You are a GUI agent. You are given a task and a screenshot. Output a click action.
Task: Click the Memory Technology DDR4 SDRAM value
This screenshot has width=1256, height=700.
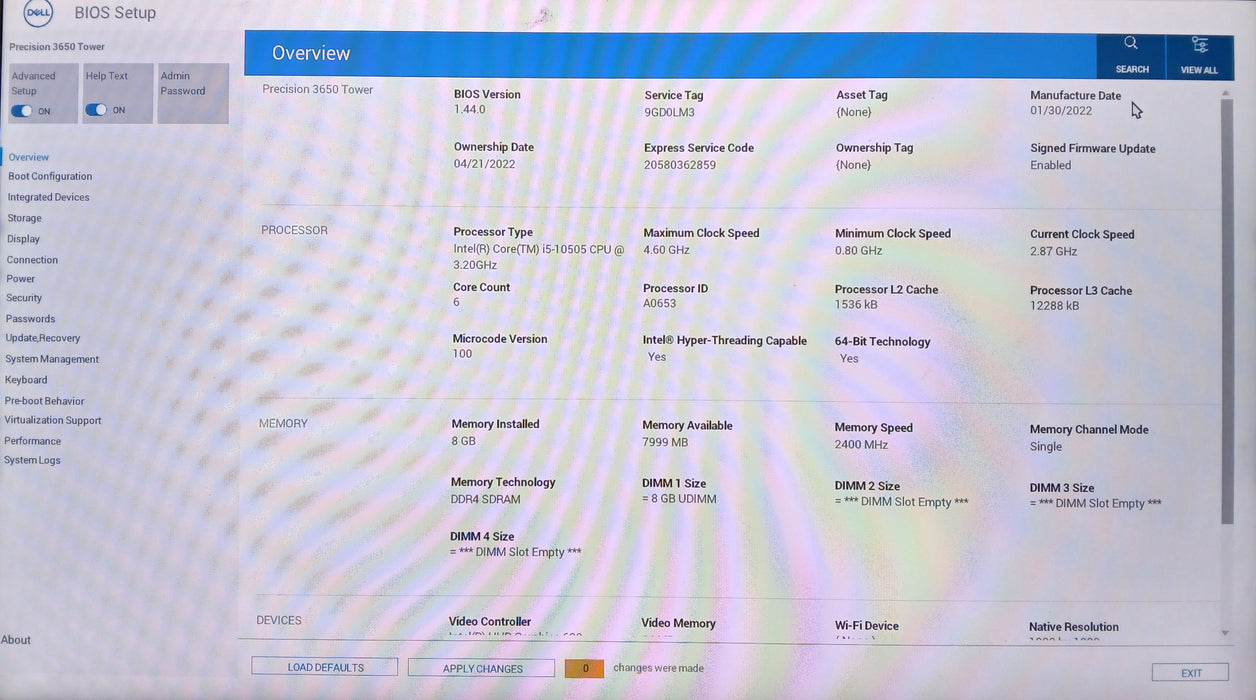pos(485,499)
